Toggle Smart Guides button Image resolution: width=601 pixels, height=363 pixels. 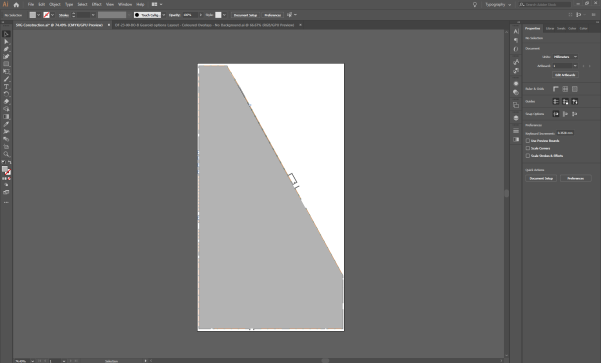coord(575,102)
